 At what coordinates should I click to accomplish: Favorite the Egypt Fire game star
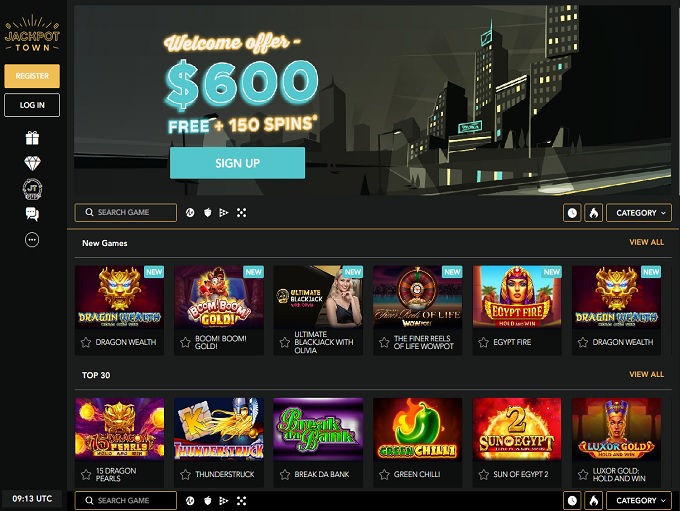click(x=483, y=342)
